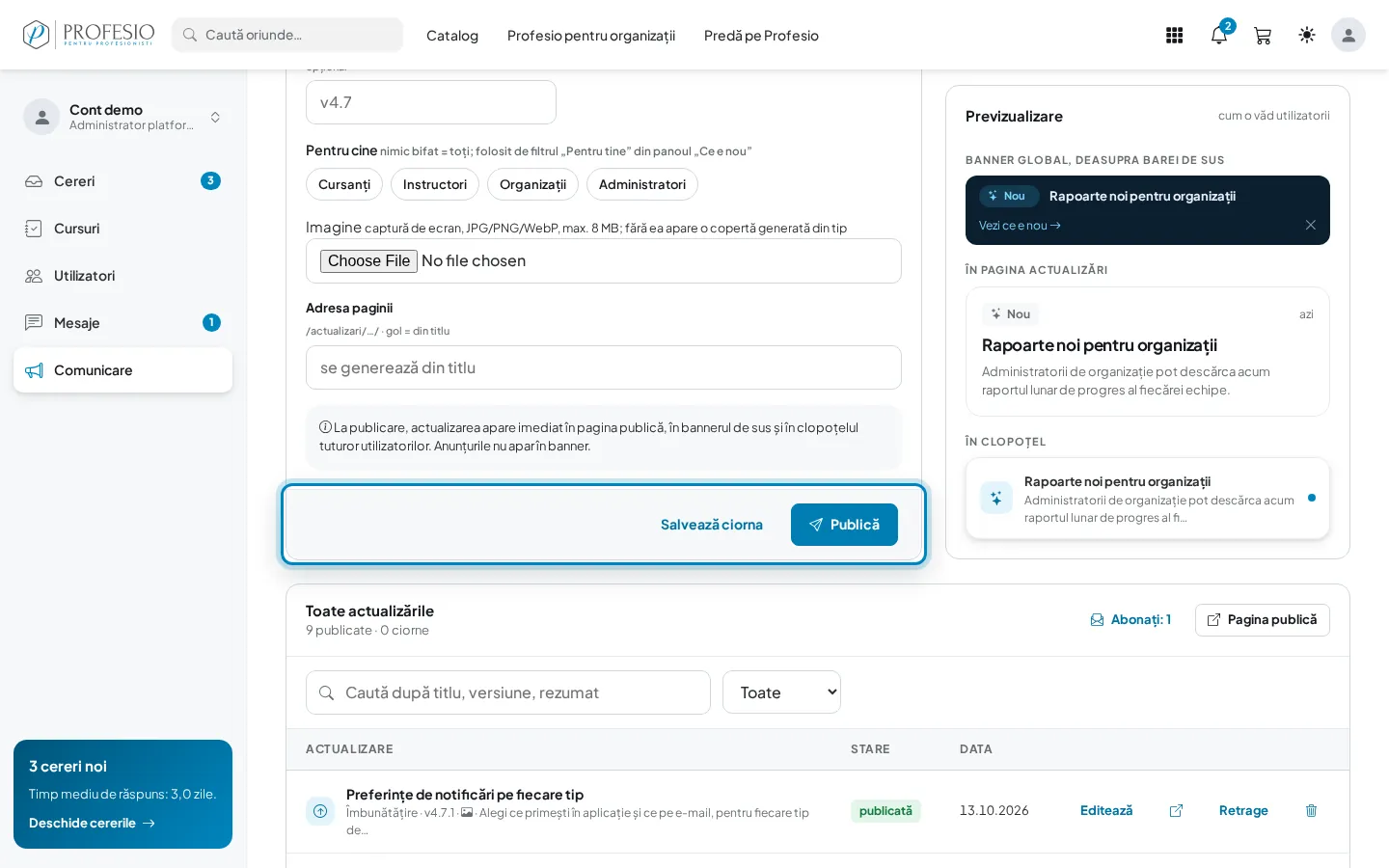Focus the Adresa paginii input field

[604, 367]
